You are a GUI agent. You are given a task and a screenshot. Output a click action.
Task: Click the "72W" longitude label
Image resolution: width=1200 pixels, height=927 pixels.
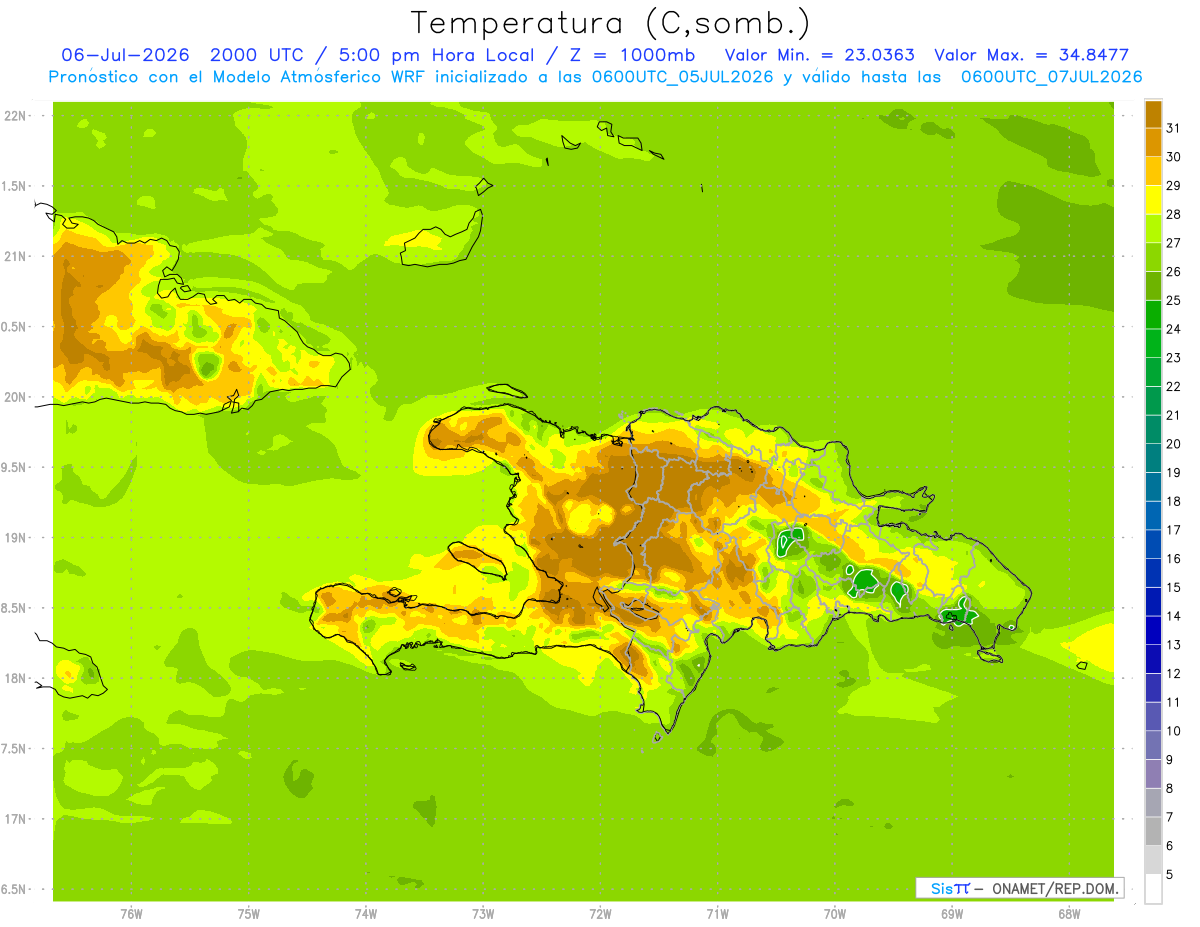600,914
